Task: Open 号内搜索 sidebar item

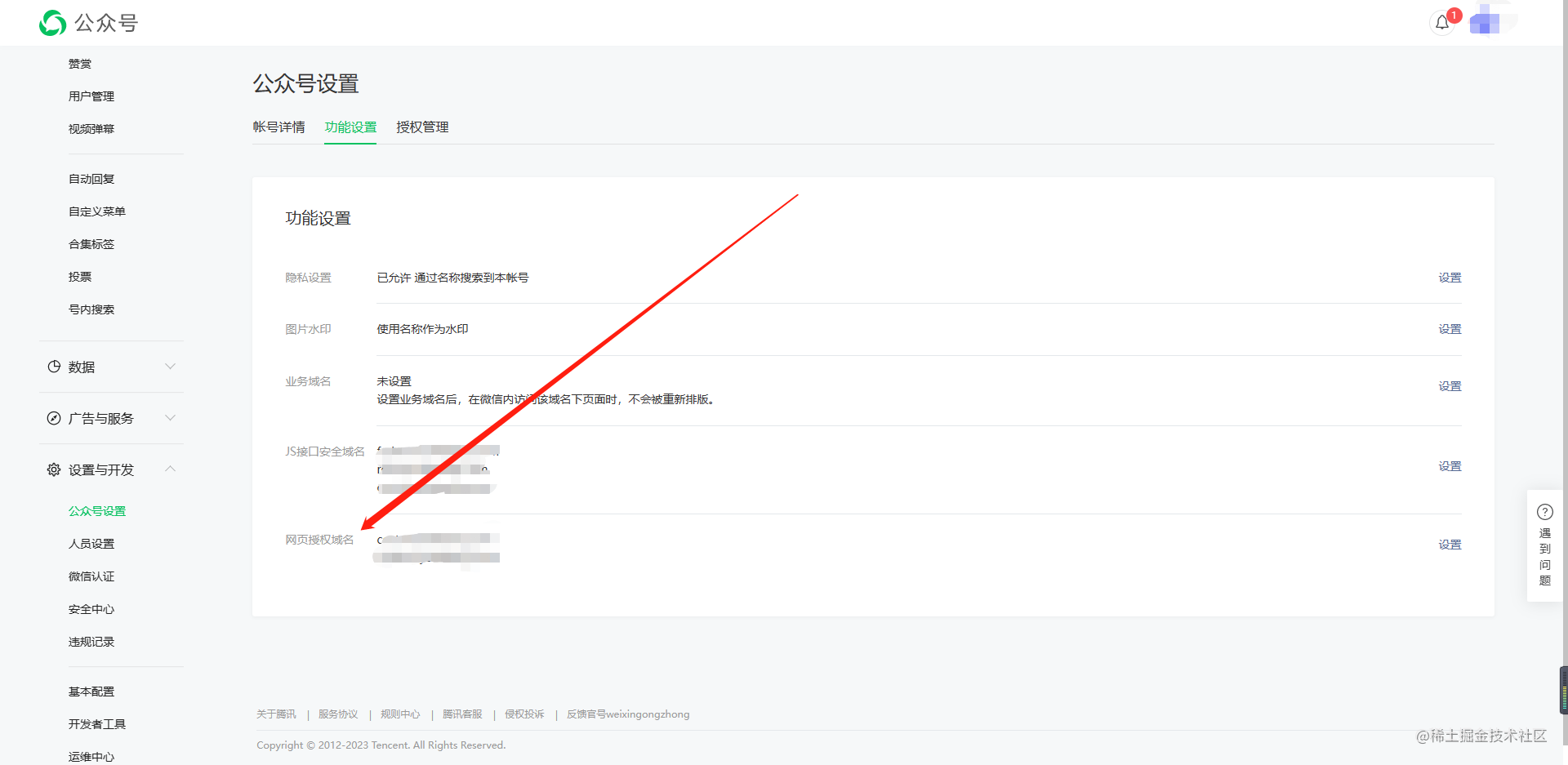Action: click(91, 309)
